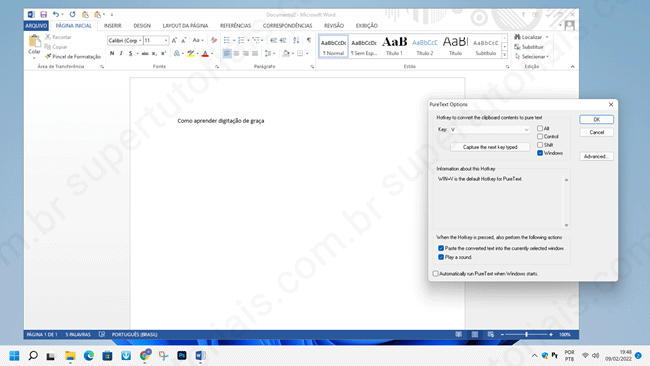The width and height of the screenshot is (650, 366).
Task: Open the Key dropdown in PureText Options
Action: point(490,130)
